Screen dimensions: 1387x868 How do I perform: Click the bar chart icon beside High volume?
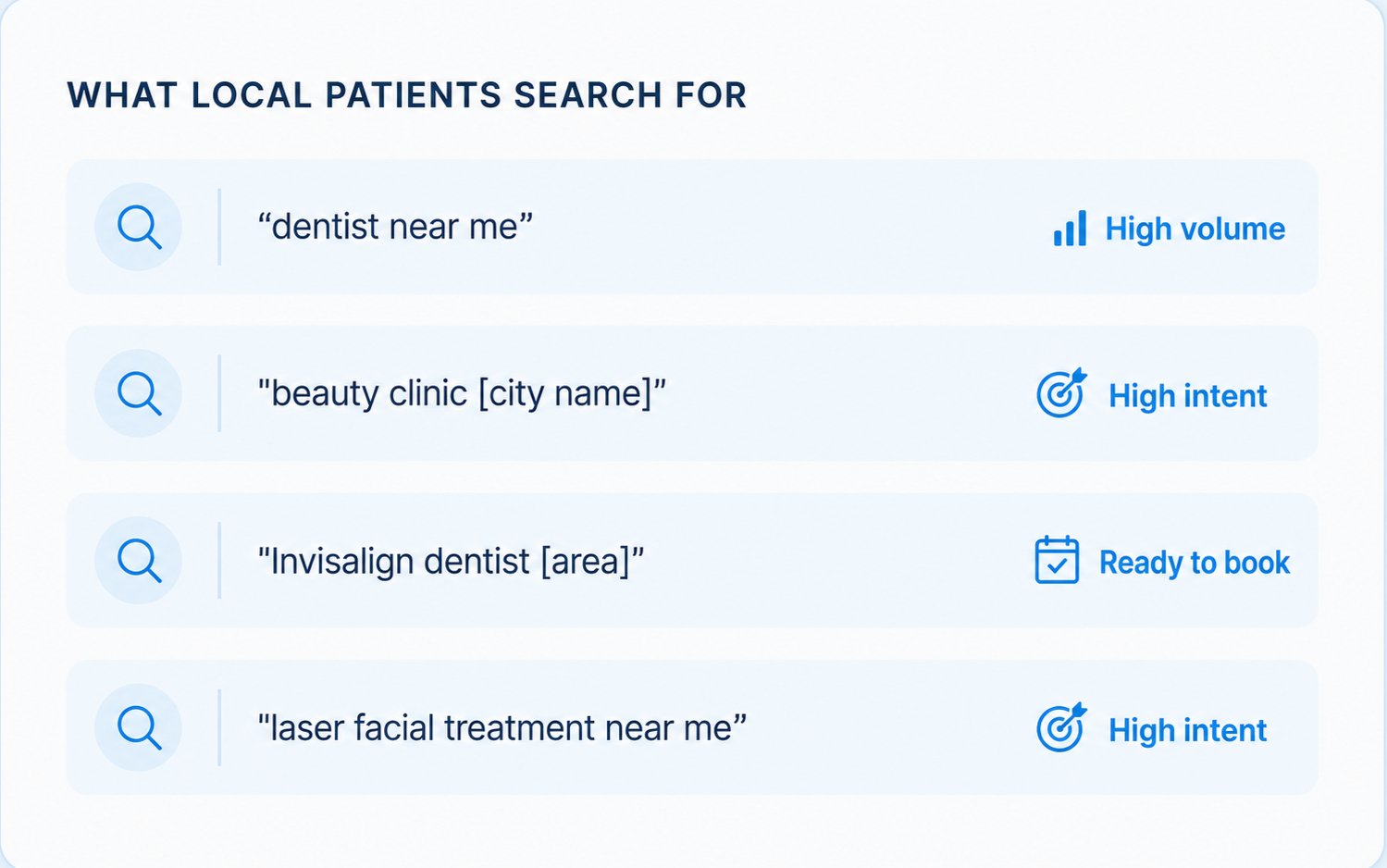click(x=1070, y=228)
